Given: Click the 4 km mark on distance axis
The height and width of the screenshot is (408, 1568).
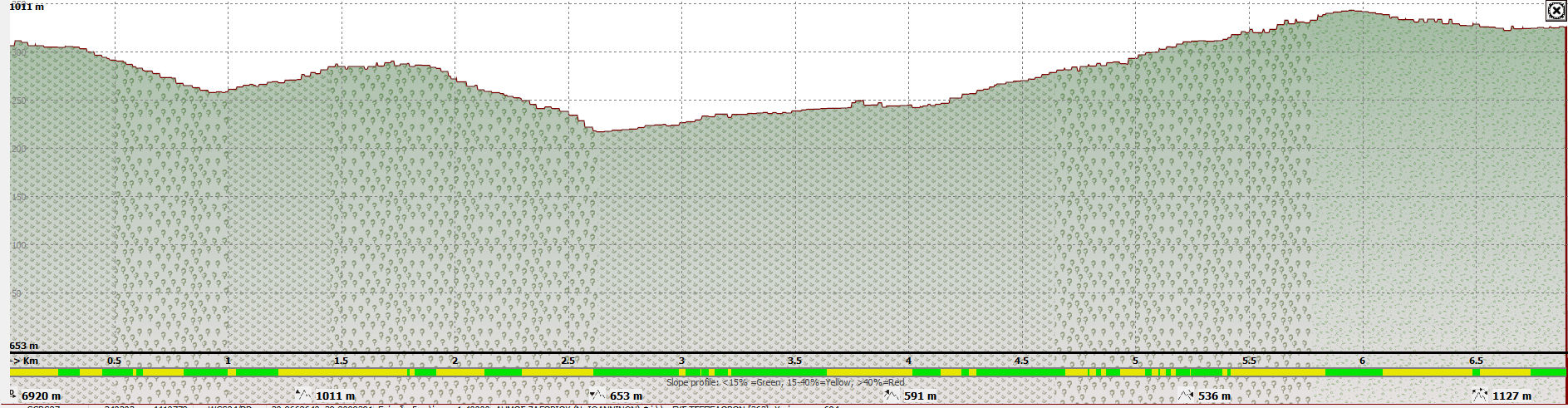Looking at the screenshot, I should [908, 361].
